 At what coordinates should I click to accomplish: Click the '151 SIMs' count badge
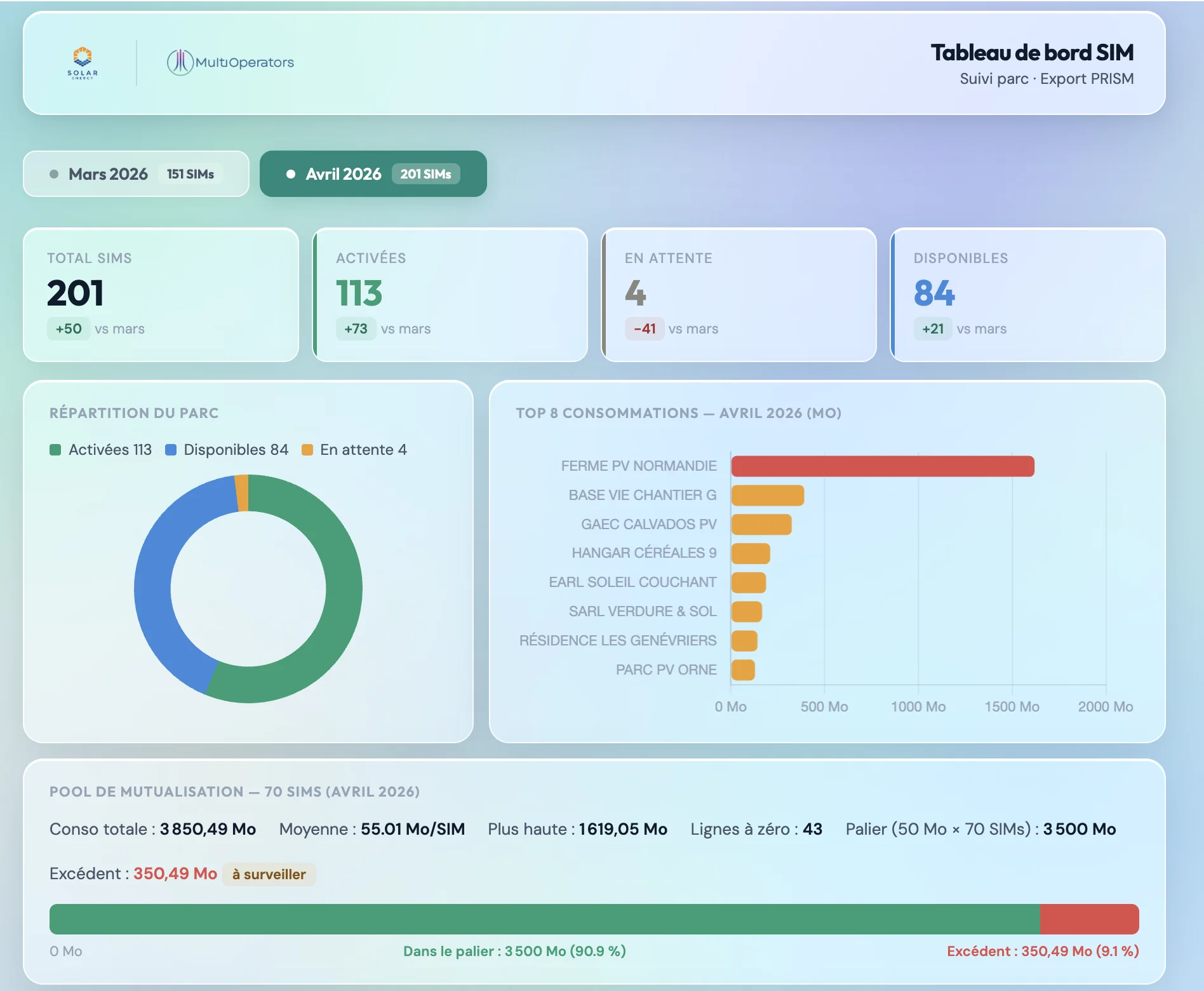tap(191, 174)
